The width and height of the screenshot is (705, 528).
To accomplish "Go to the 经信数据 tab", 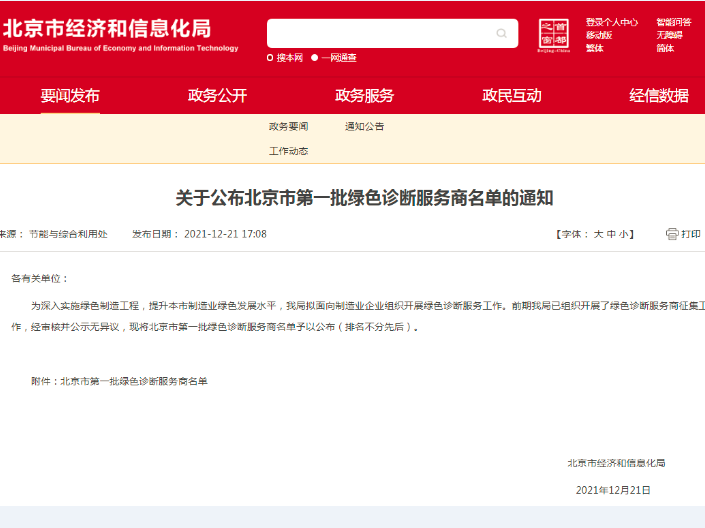I will coord(658,96).
